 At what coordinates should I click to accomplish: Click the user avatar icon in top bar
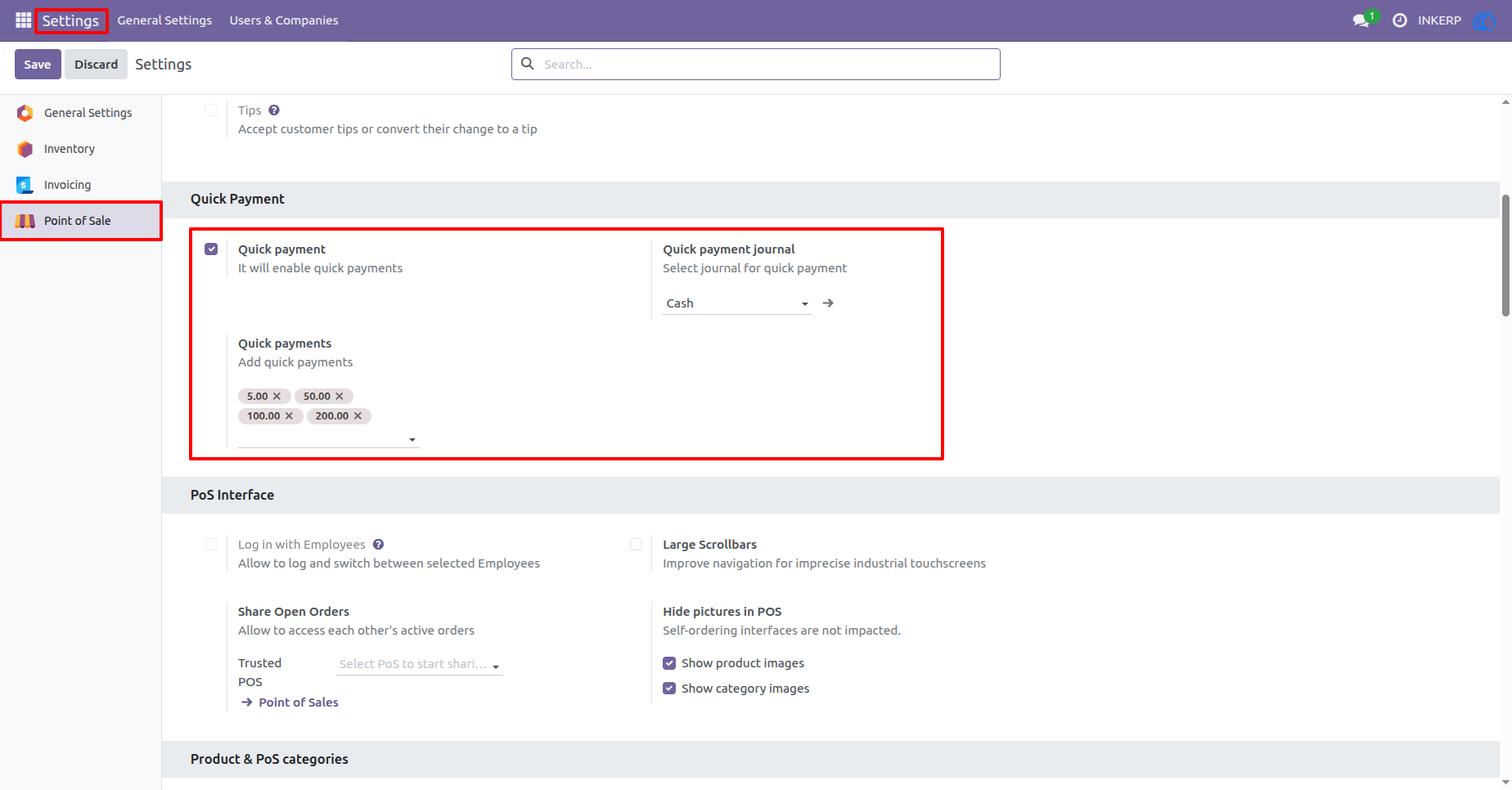click(1483, 20)
